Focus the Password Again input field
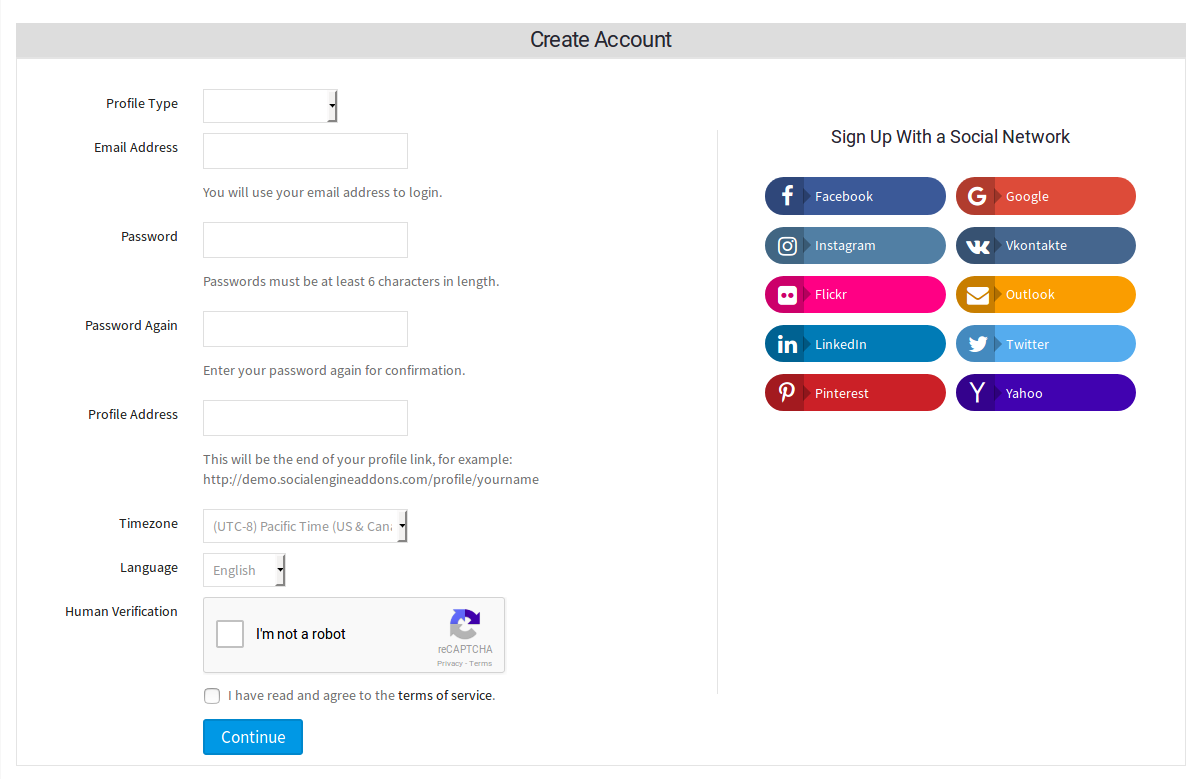Image resolution: width=1201 pixels, height=779 pixels. 305,329
